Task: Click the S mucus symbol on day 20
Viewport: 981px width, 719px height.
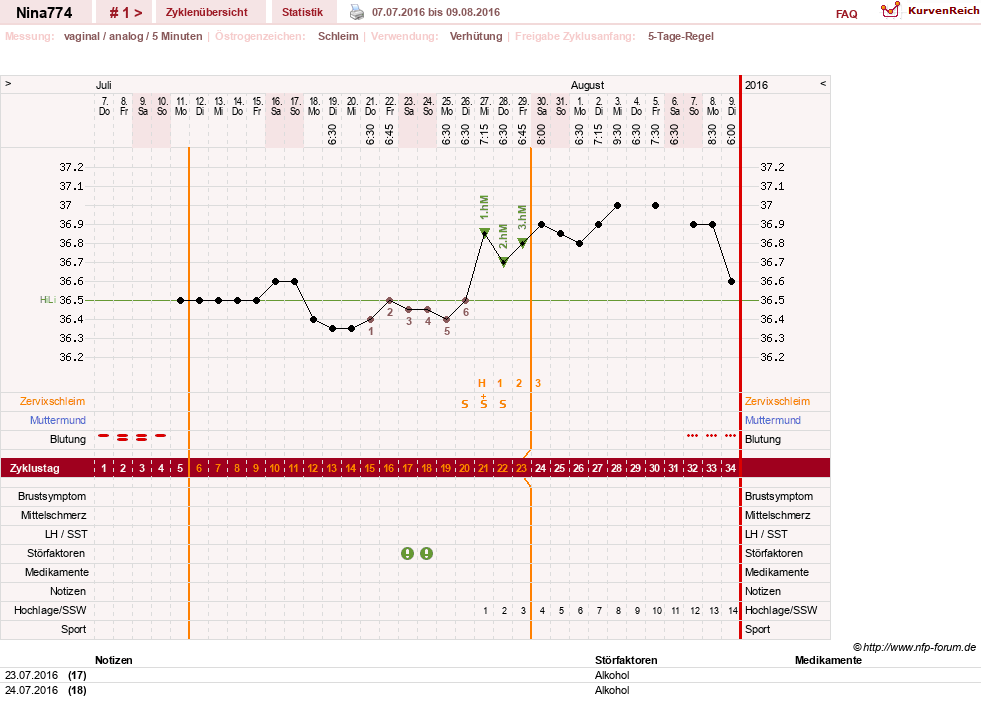Action: click(x=465, y=404)
